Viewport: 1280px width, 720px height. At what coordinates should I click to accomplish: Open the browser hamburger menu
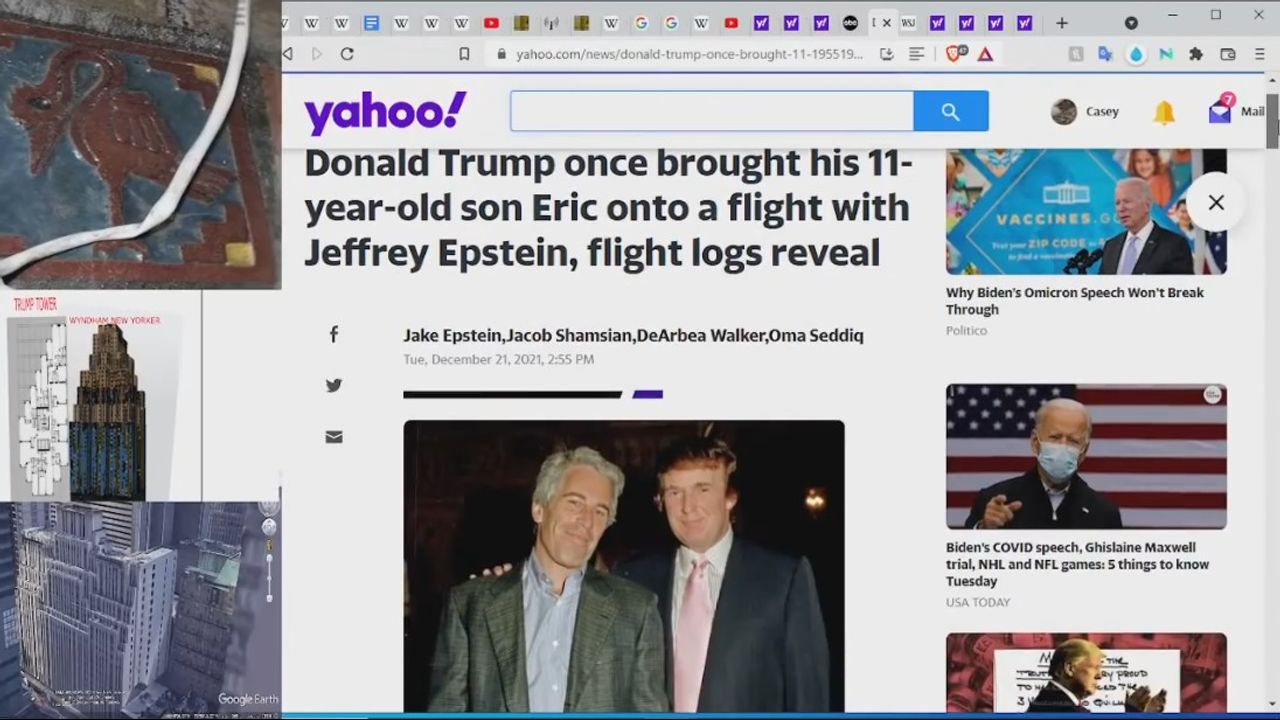(x=1258, y=54)
